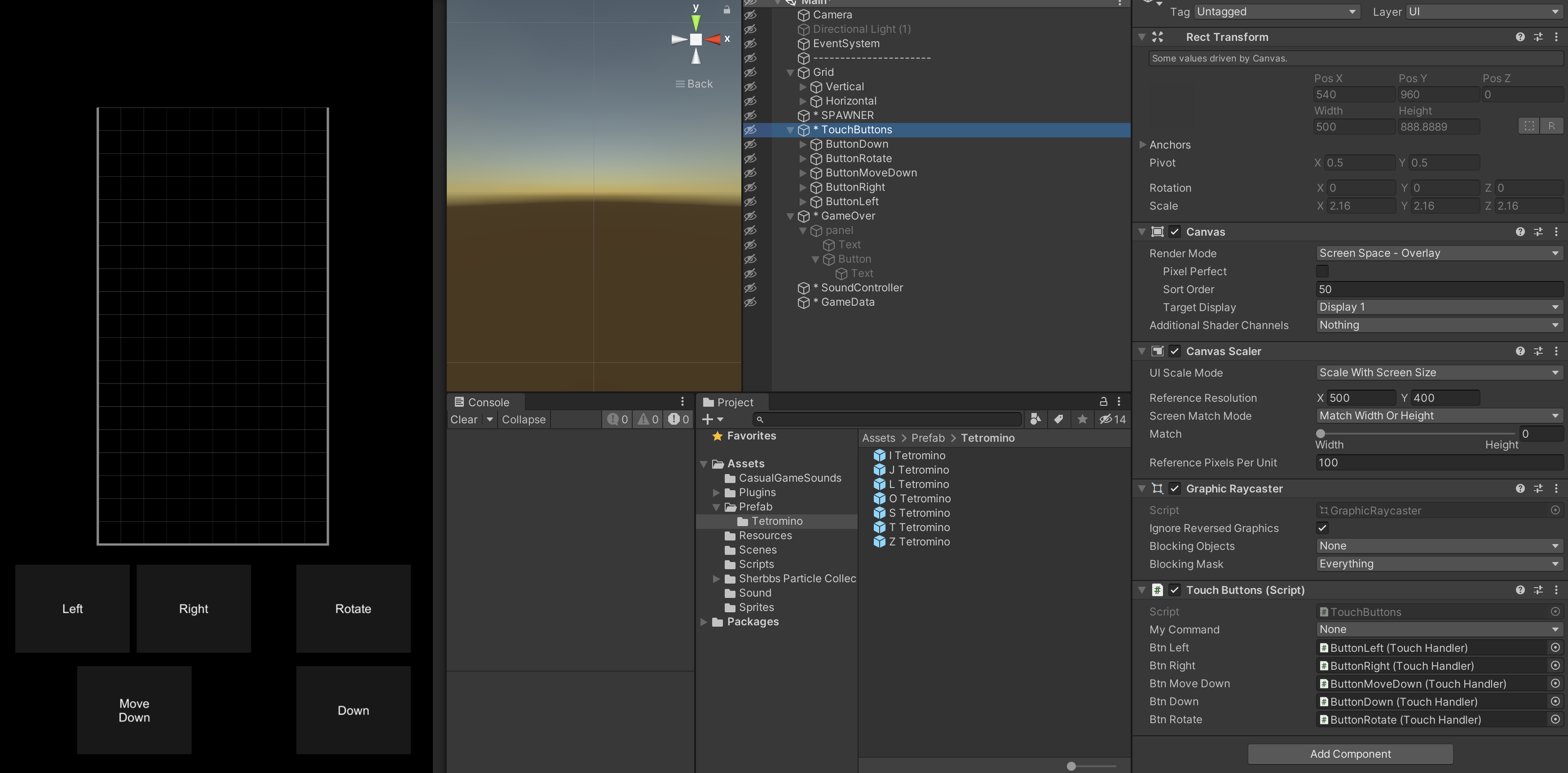1568x773 pixels.
Task: Click the blueprint mode icon in Rect Transform
Action: click(1529, 126)
